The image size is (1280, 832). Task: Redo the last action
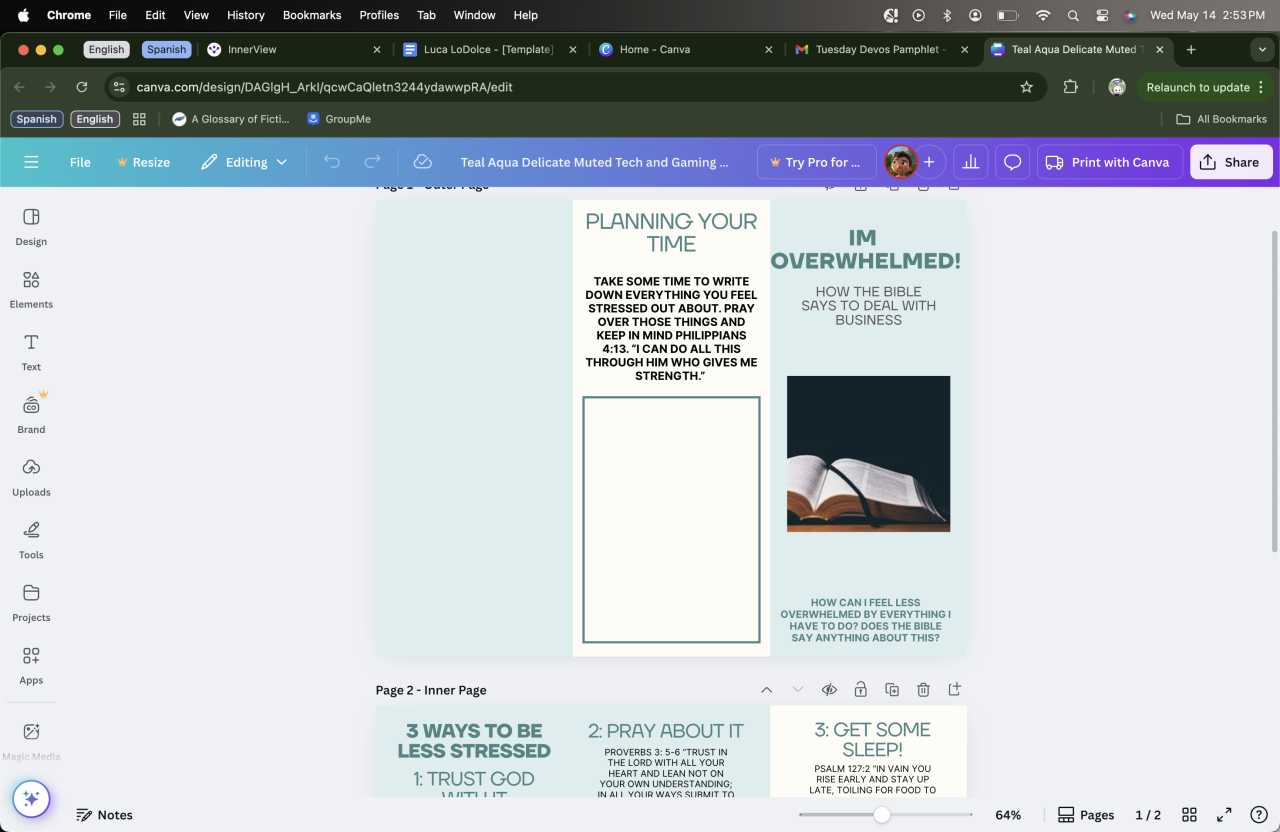[372, 162]
